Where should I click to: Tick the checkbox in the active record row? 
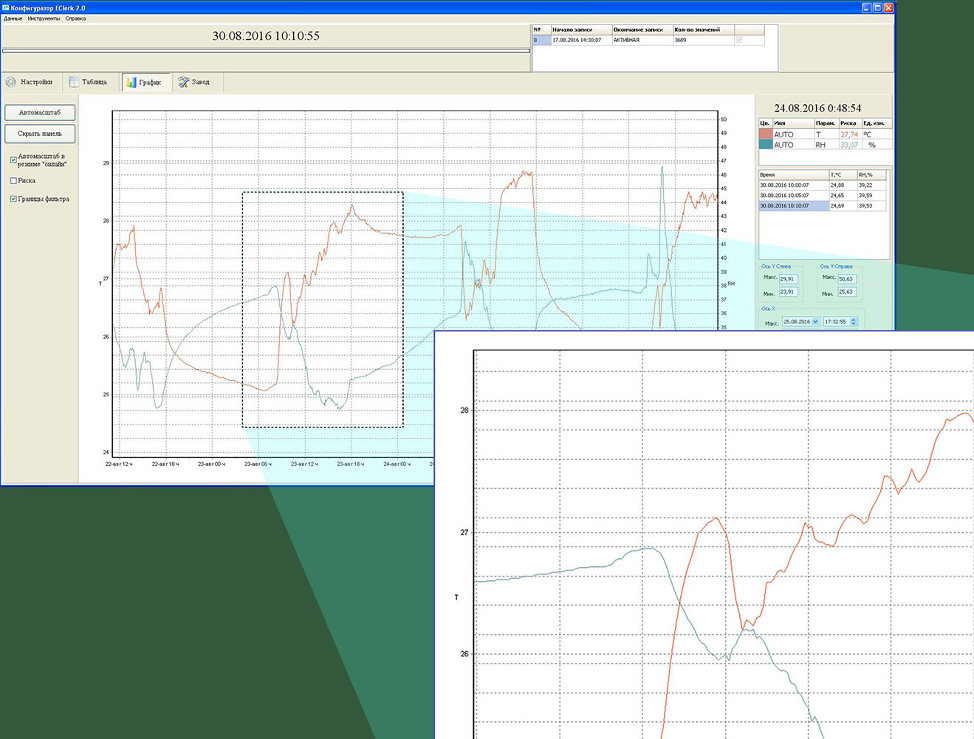pos(740,40)
